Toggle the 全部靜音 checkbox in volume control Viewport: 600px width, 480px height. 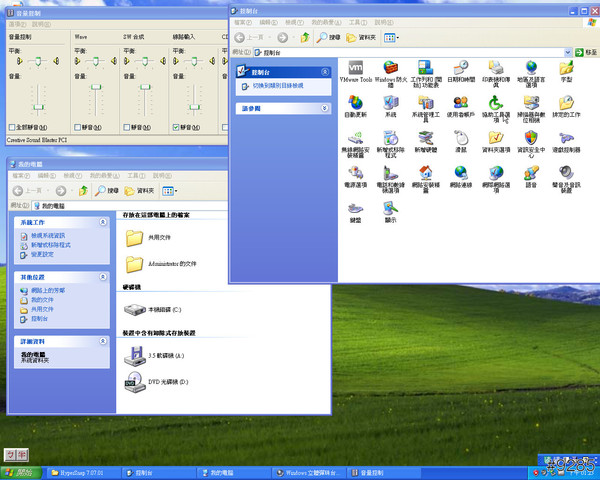(11, 128)
